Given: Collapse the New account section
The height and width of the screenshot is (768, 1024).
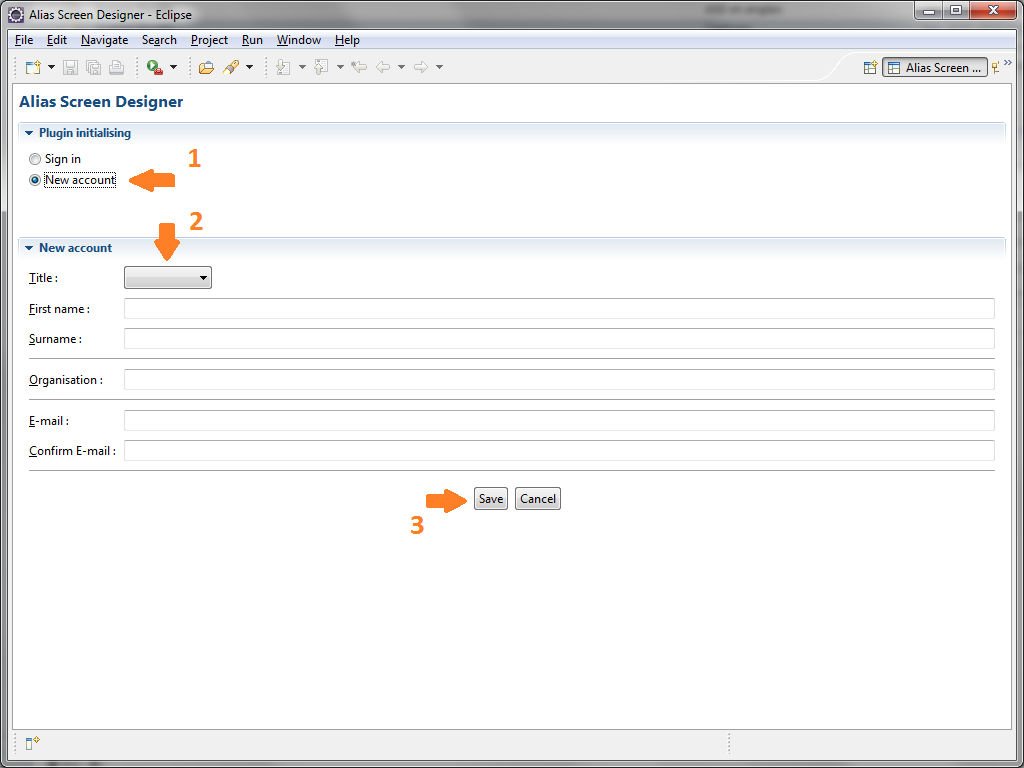Looking at the screenshot, I should (x=29, y=248).
